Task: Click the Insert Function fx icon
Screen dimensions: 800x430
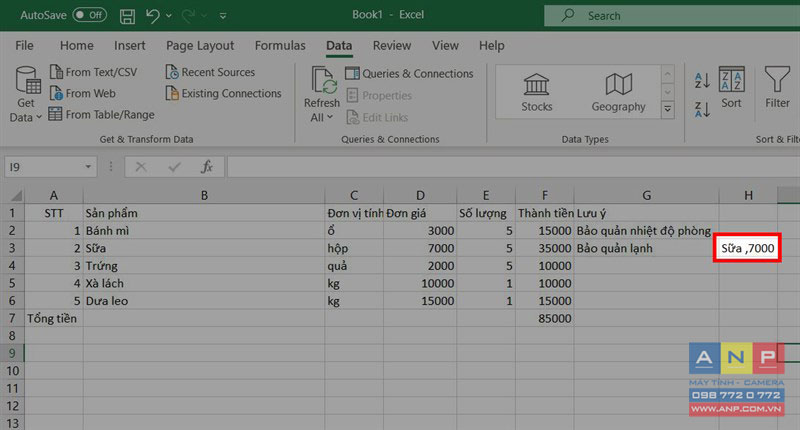Action: [x=207, y=167]
